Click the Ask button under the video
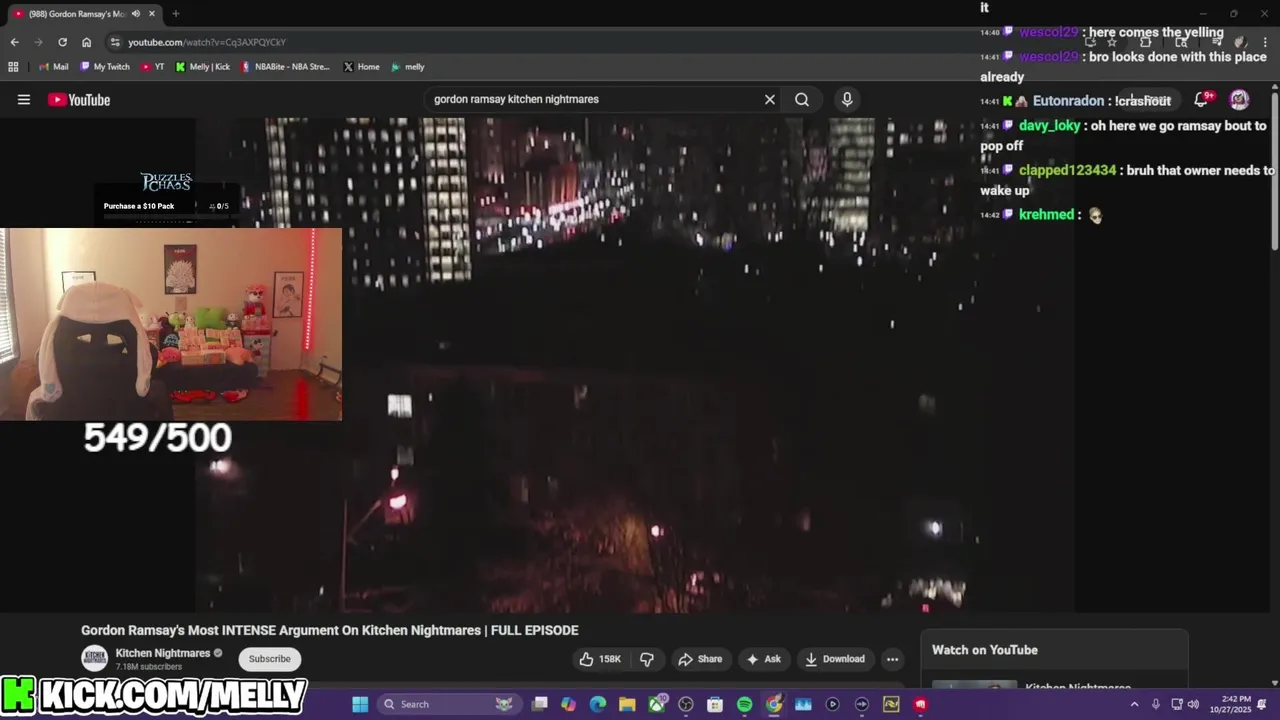 763,659
